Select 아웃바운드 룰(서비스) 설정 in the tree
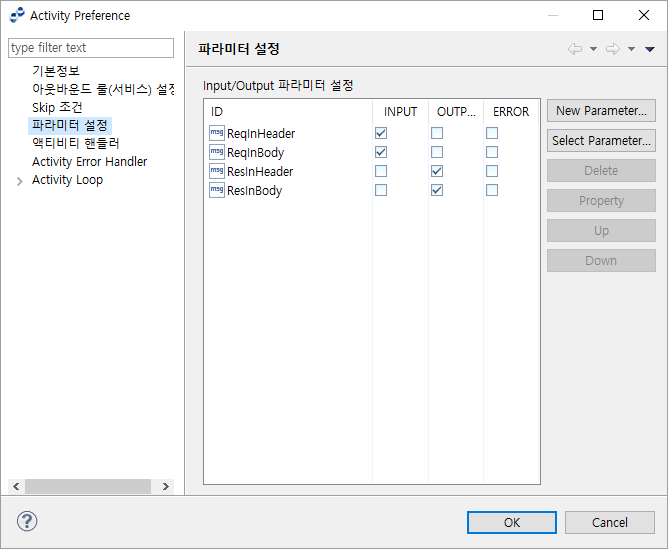Viewport: 668px width, 549px height. click(103, 89)
